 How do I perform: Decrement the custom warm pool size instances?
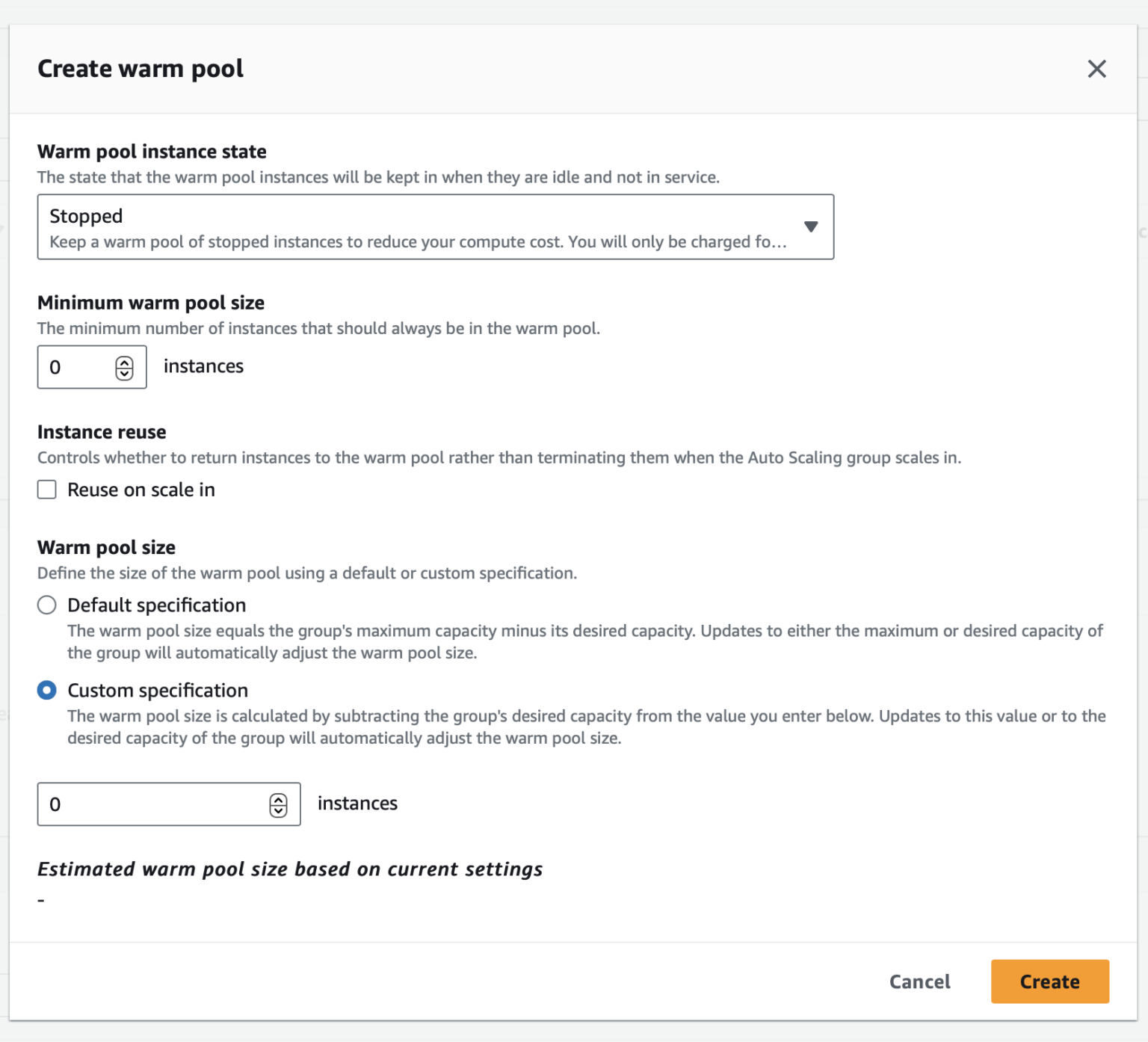278,810
